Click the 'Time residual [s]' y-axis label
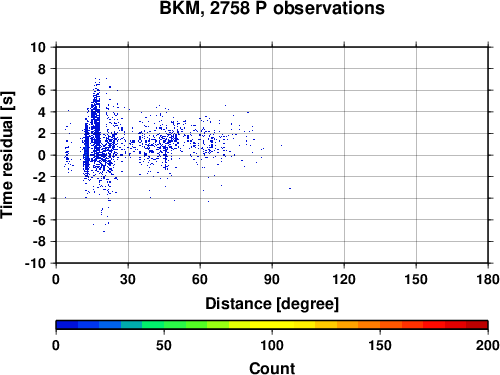 7,155
